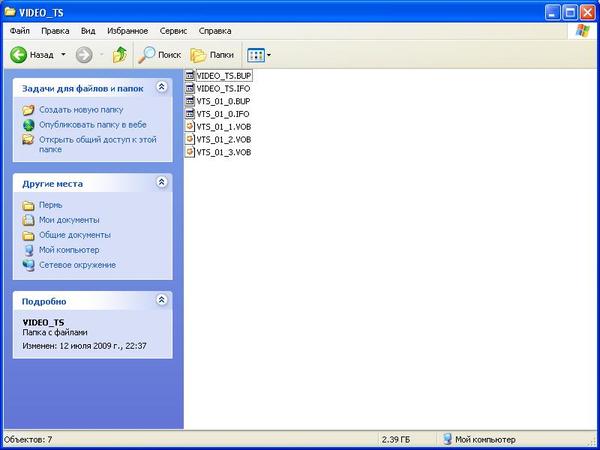
Task: Toggle the Папки folders pane
Action: 212,55
